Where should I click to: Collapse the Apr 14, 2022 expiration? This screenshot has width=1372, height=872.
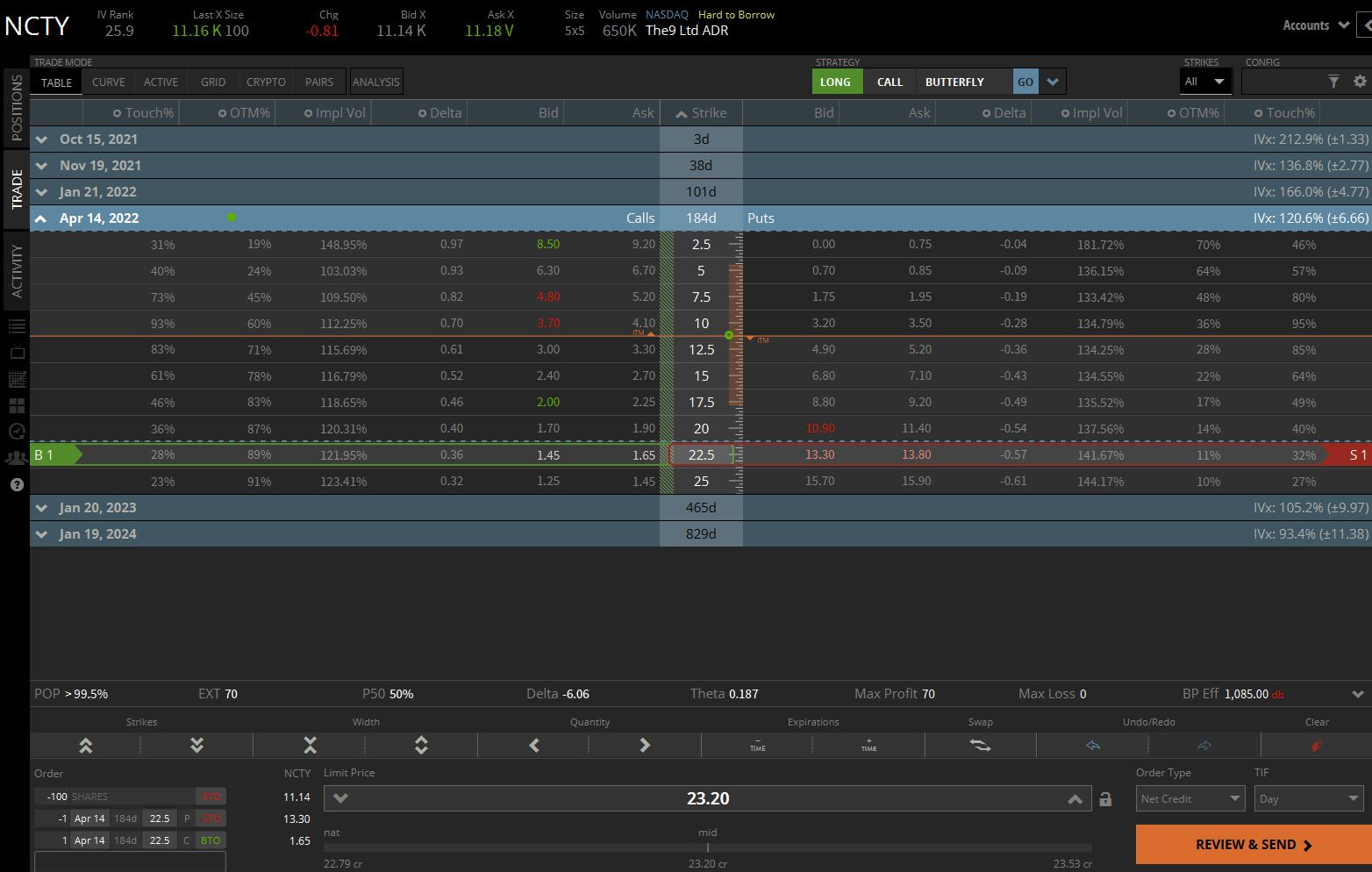click(x=41, y=218)
